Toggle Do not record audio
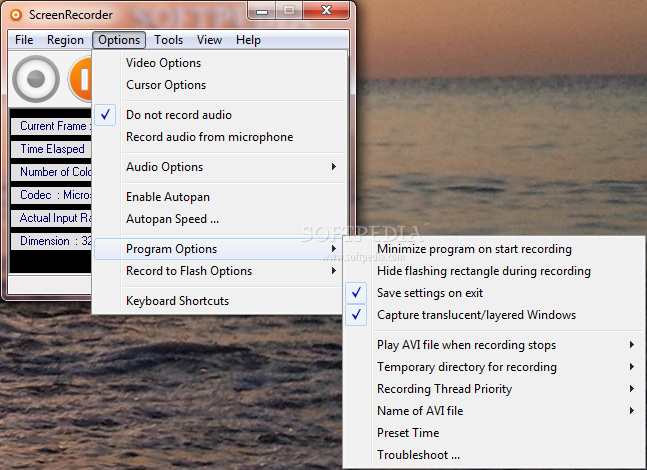The height and width of the screenshot is (470, 647). coord(220,115)
